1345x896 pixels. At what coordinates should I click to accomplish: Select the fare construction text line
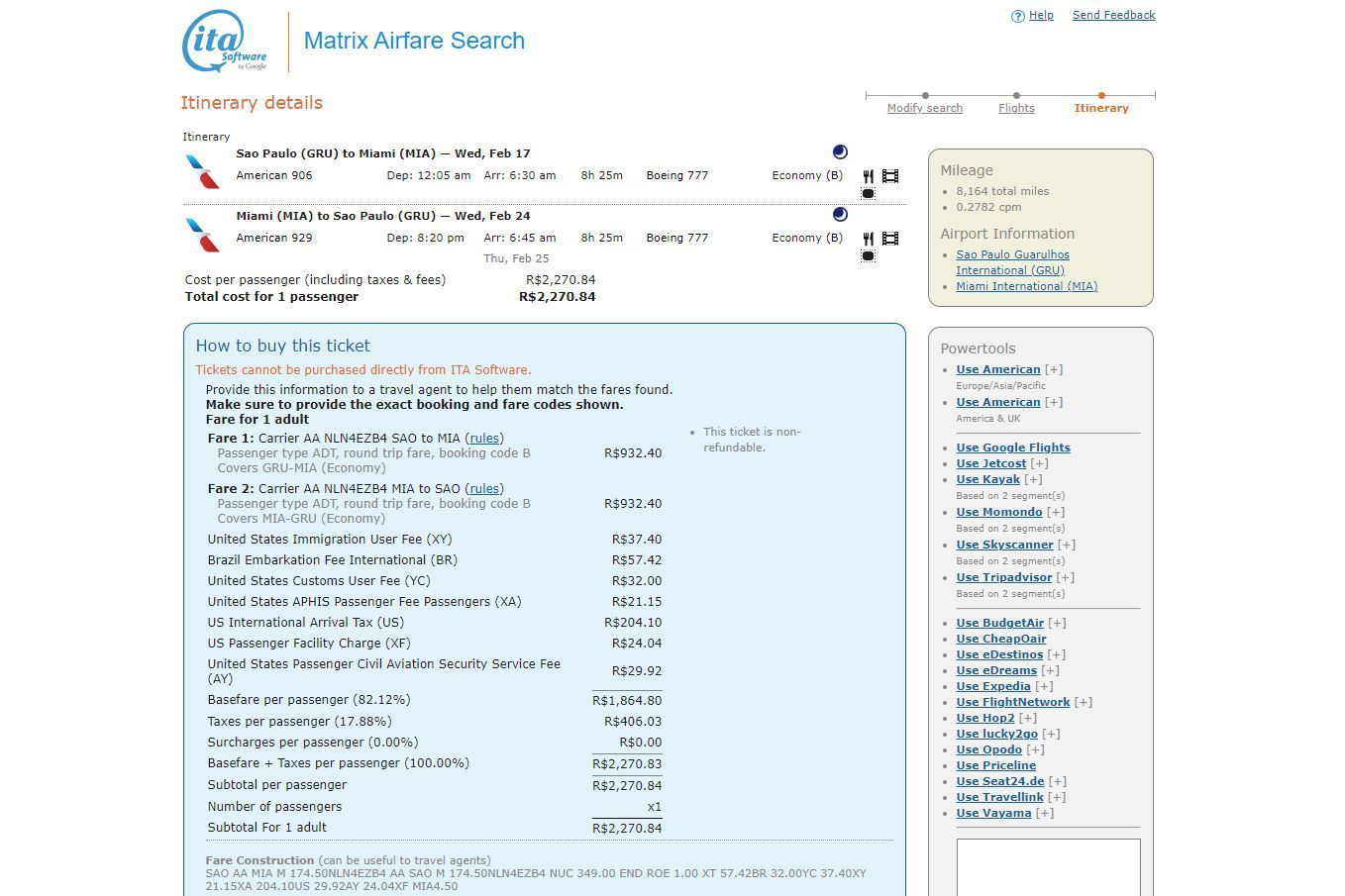[536, 879]
